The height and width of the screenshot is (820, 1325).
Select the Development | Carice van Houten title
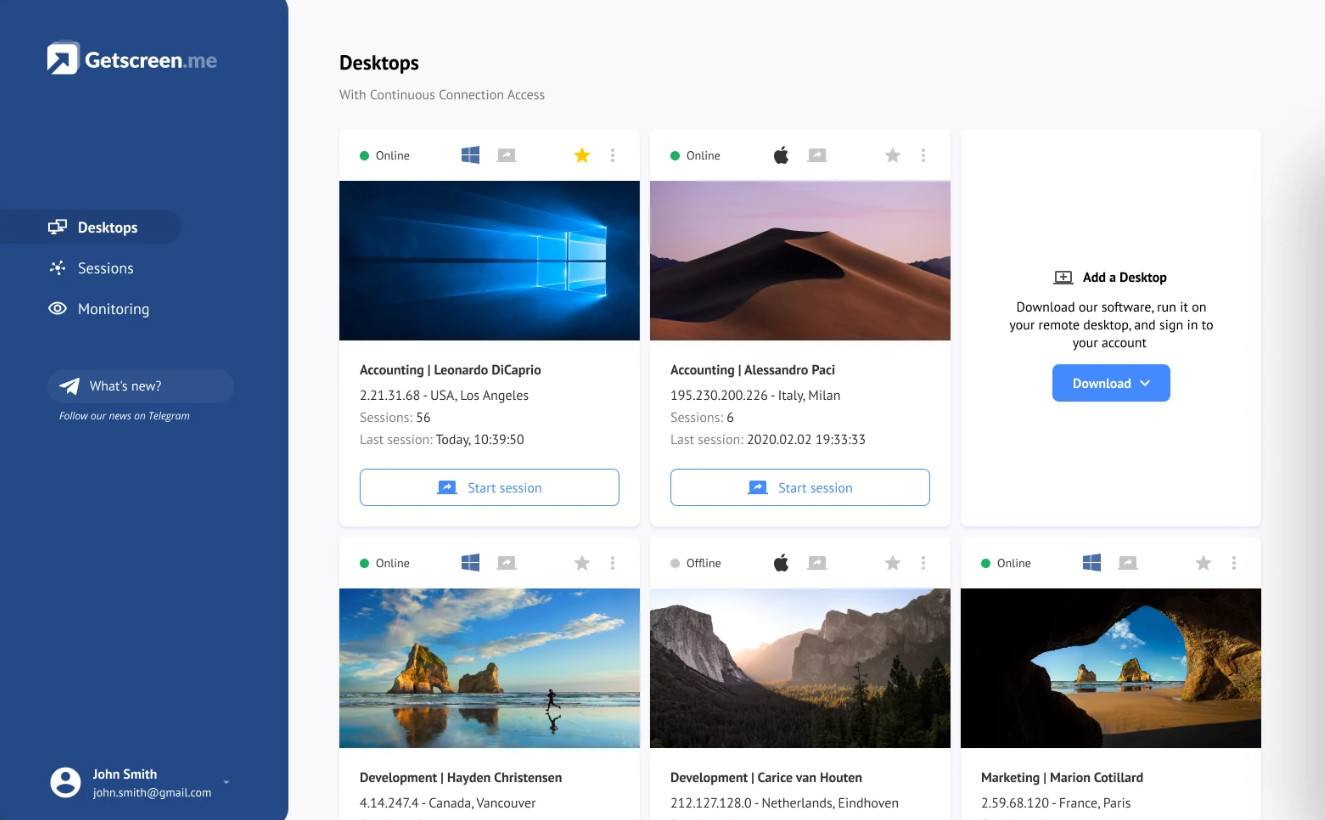click(766, 778)
